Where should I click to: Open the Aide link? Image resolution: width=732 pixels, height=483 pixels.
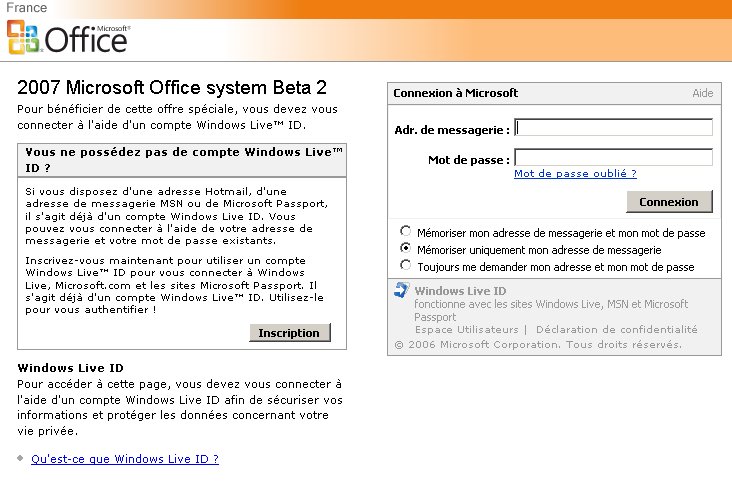[x=703, y=93]
